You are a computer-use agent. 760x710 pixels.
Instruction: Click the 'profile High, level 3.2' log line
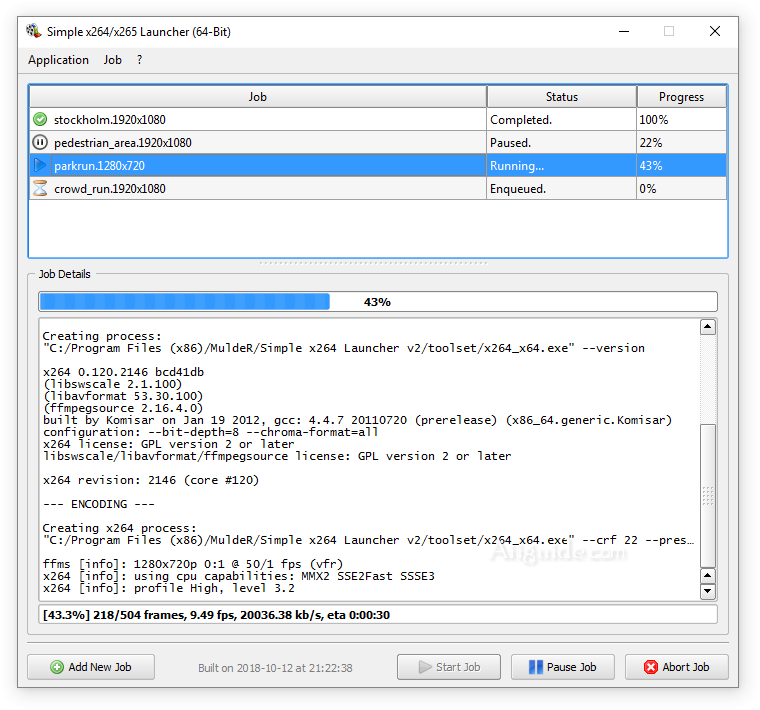pos(168,588)
